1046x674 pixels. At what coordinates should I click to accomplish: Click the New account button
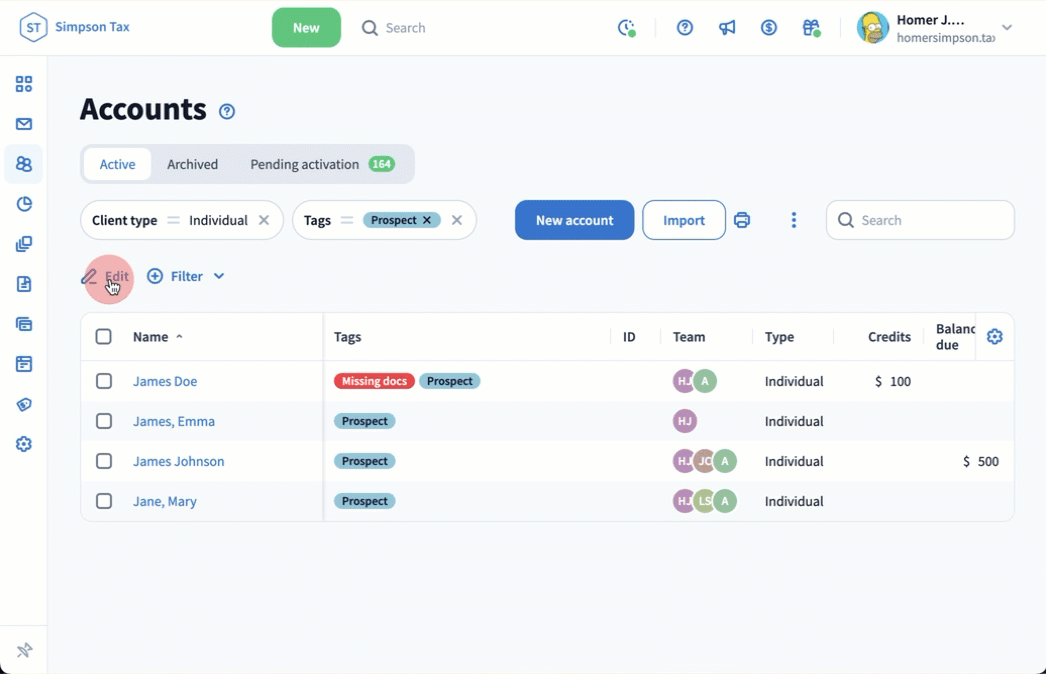[x=574, y=220]
